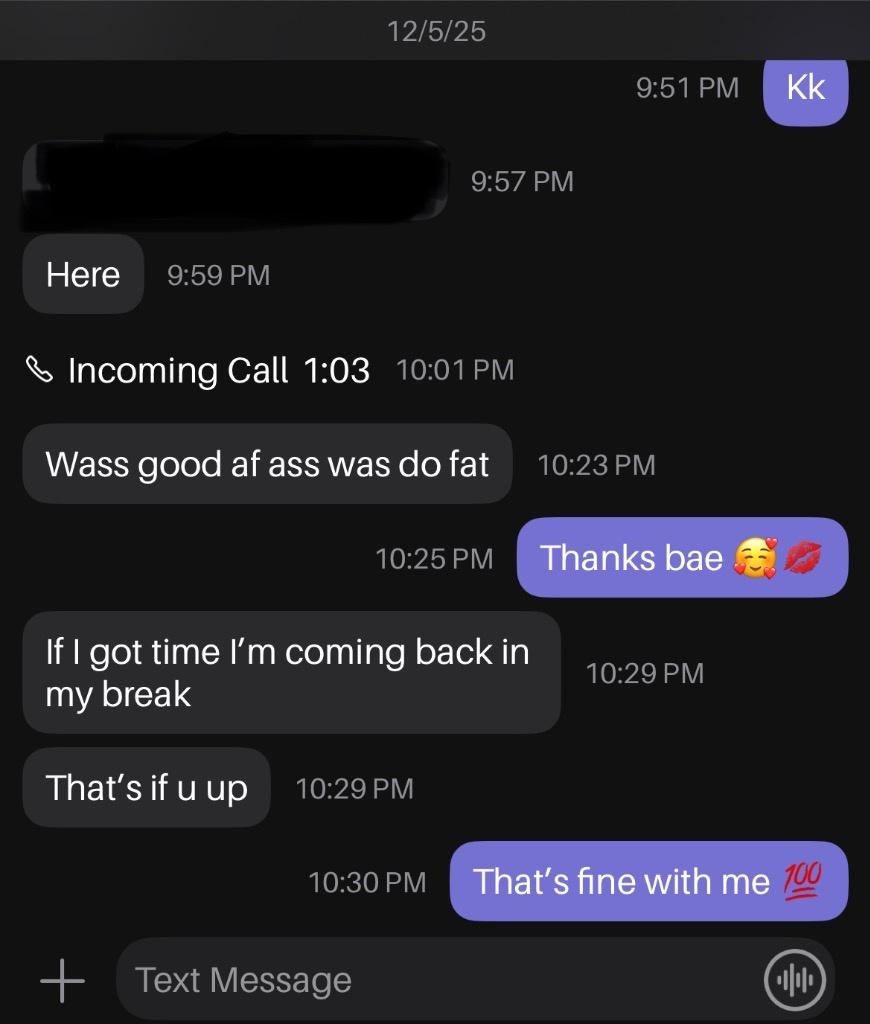Tap the 'Wass good af' message bubble
This screenshot has width=870, height=1024.
(x=267, y=464)
